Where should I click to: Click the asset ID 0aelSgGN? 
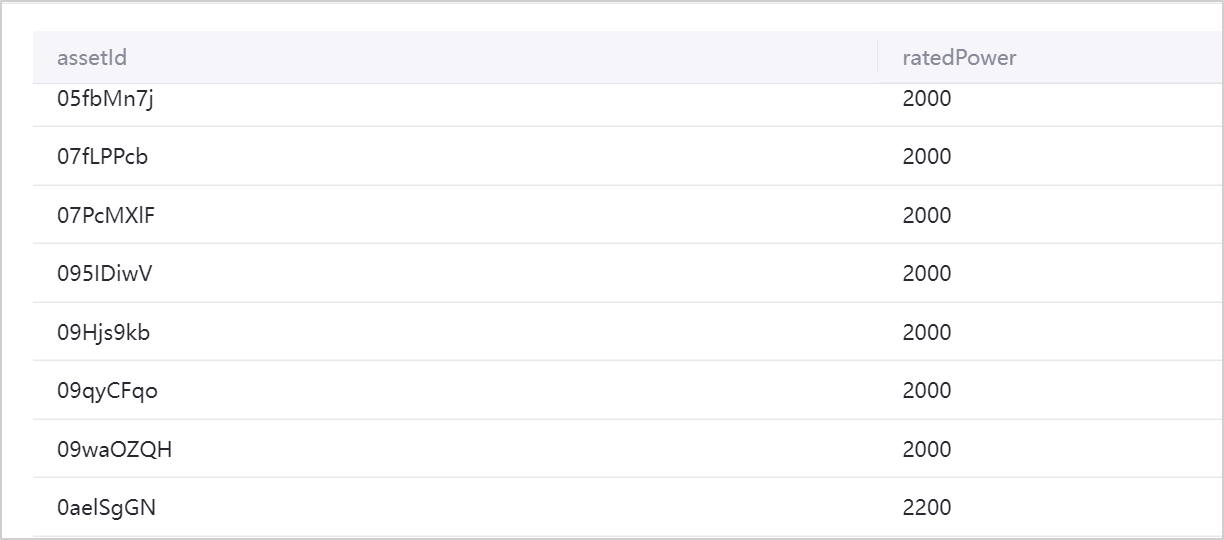[106, 508]
